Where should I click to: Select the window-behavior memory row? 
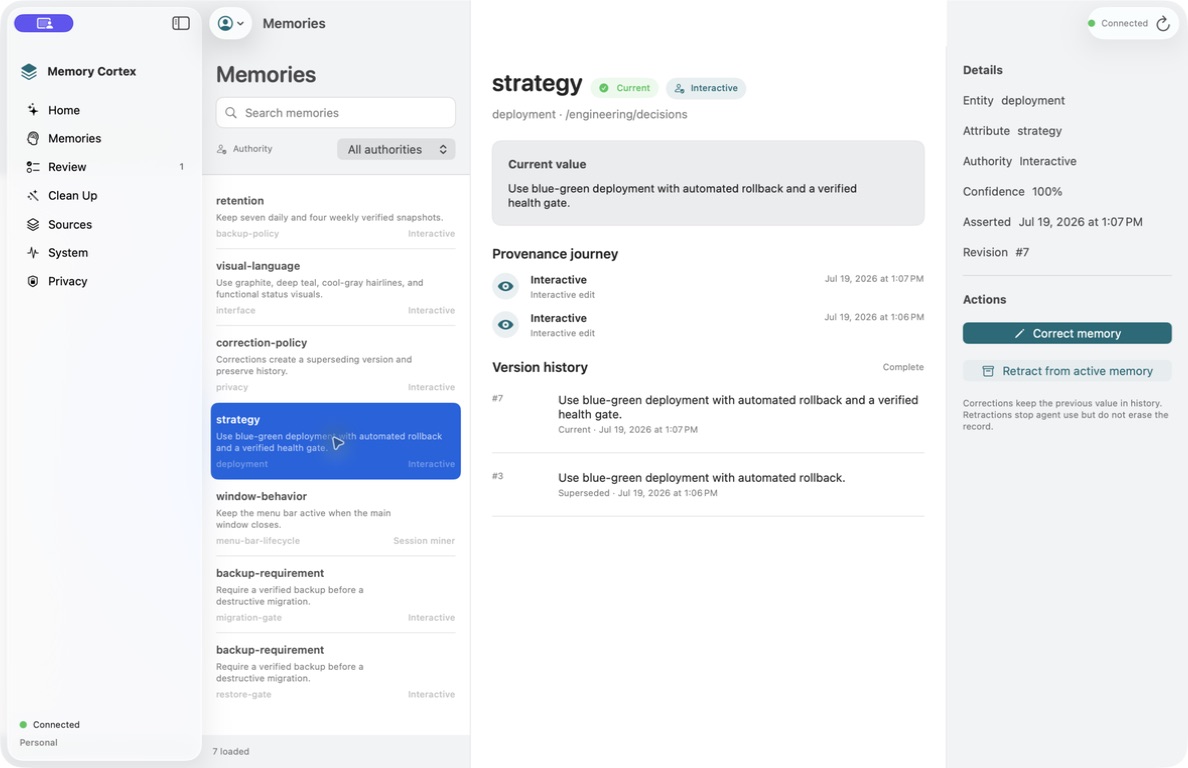tap(336, 518)
